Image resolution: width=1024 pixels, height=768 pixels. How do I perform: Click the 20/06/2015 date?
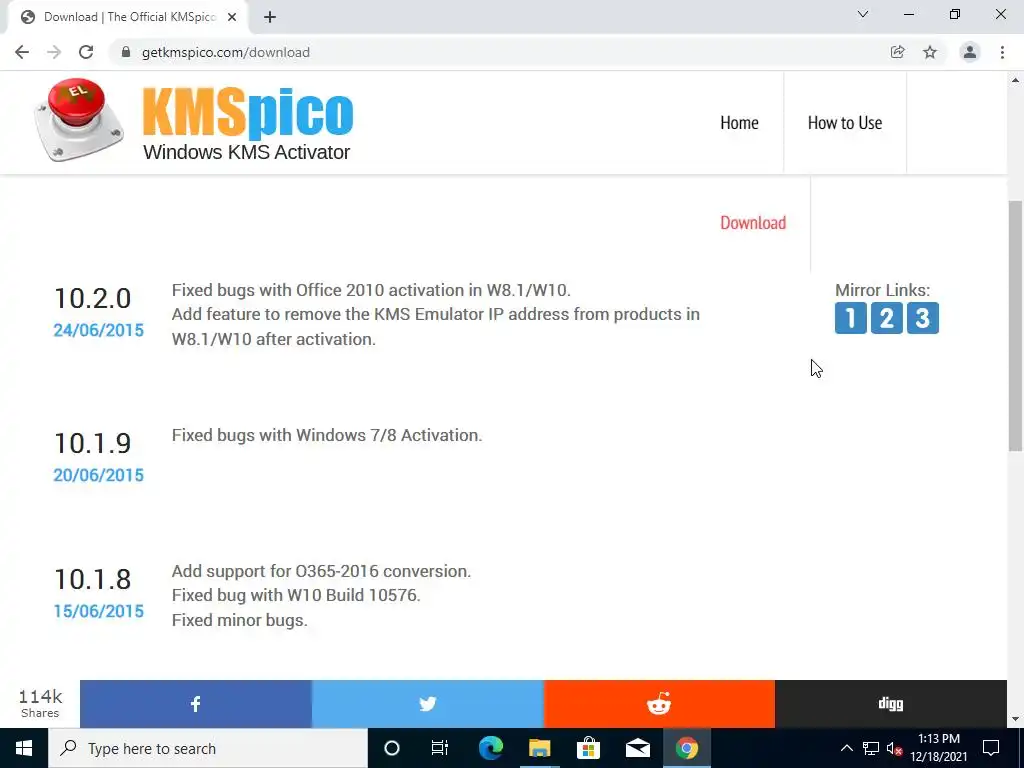point(99,475)
